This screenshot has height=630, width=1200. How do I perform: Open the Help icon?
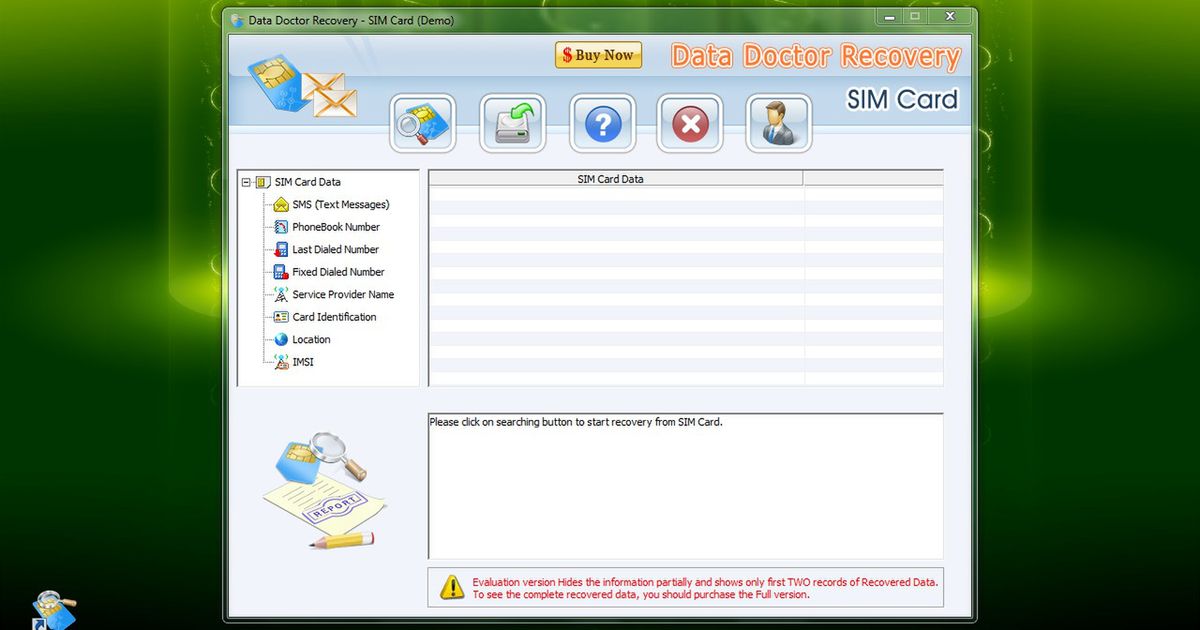coord(600,122)
